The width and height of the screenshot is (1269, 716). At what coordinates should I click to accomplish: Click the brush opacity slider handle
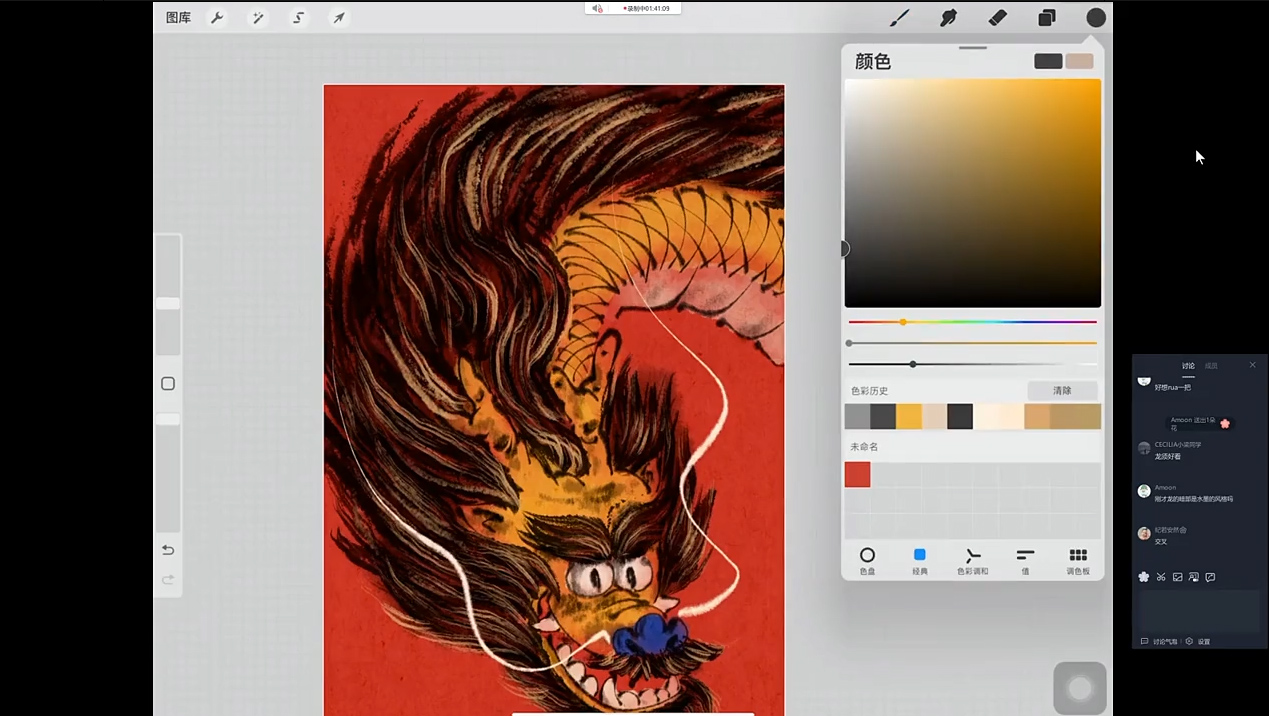tap(168, 419)
